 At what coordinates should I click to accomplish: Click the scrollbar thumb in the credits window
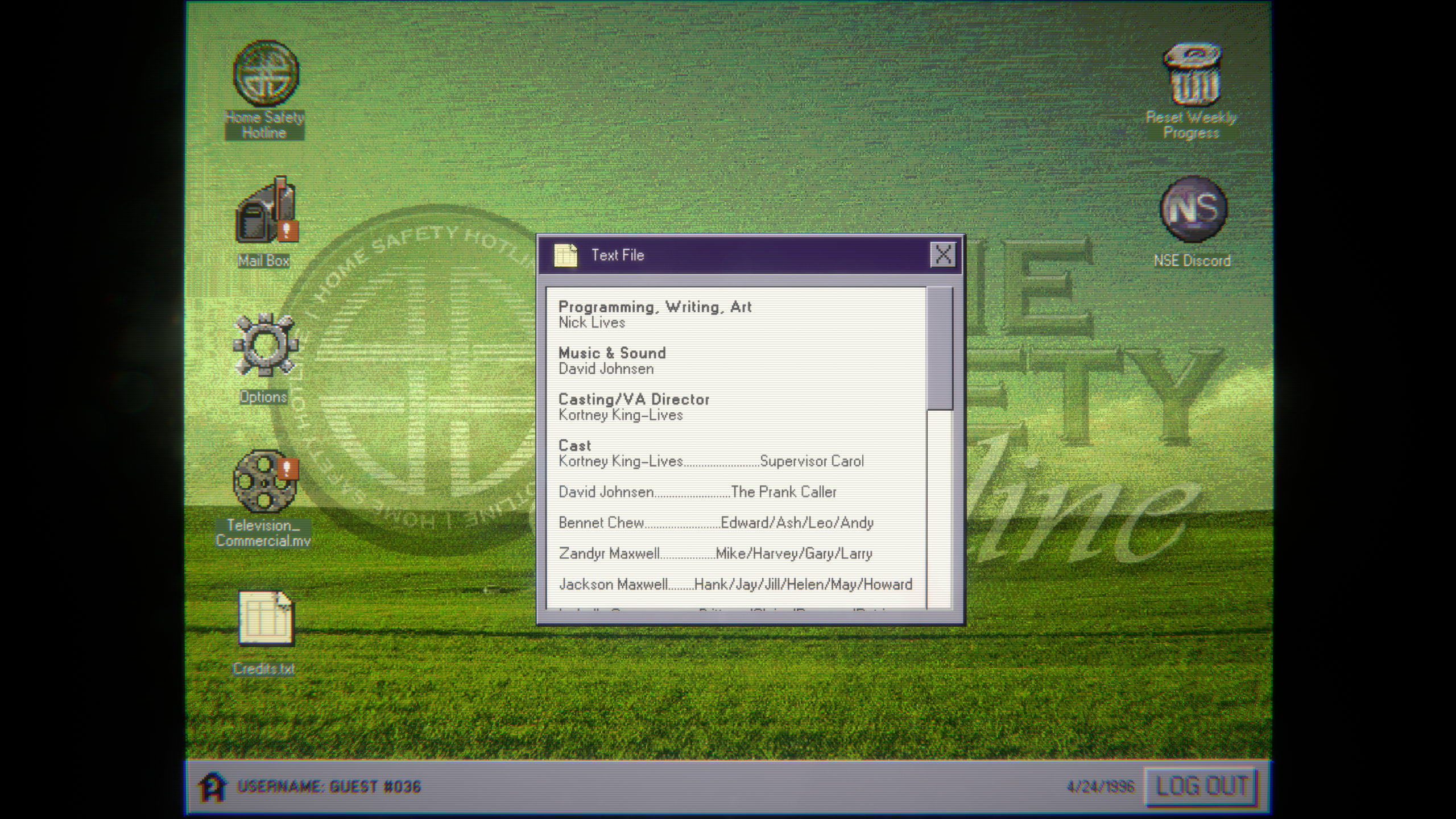939,348
